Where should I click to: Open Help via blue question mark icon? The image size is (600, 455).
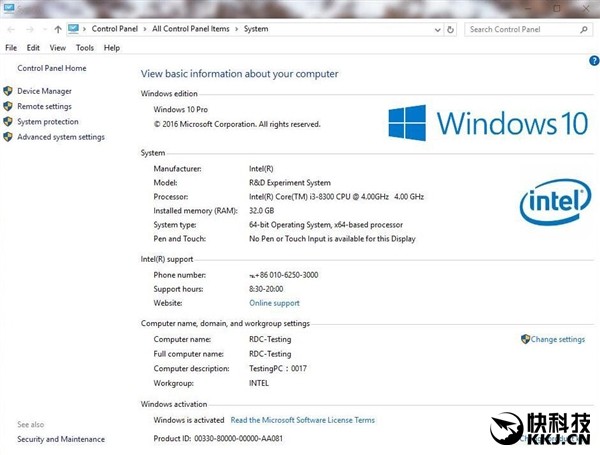pyautogui.click(x=594, y=60)
